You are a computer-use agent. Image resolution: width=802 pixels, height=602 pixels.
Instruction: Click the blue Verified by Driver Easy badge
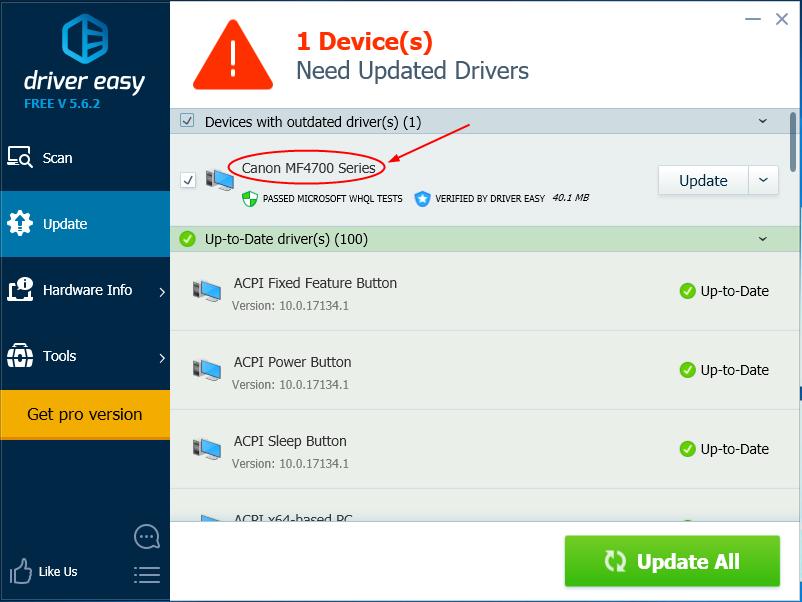(x=422, y=198)
